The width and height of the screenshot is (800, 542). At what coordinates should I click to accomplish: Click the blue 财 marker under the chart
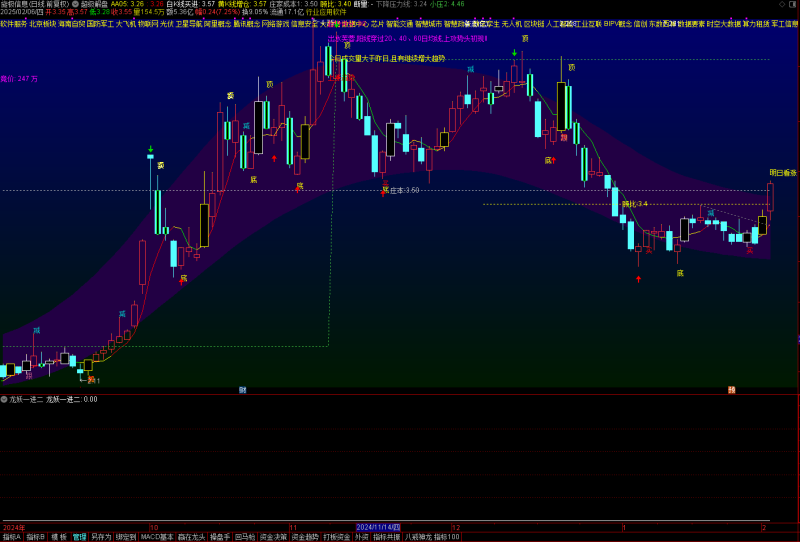pos(242,389)
